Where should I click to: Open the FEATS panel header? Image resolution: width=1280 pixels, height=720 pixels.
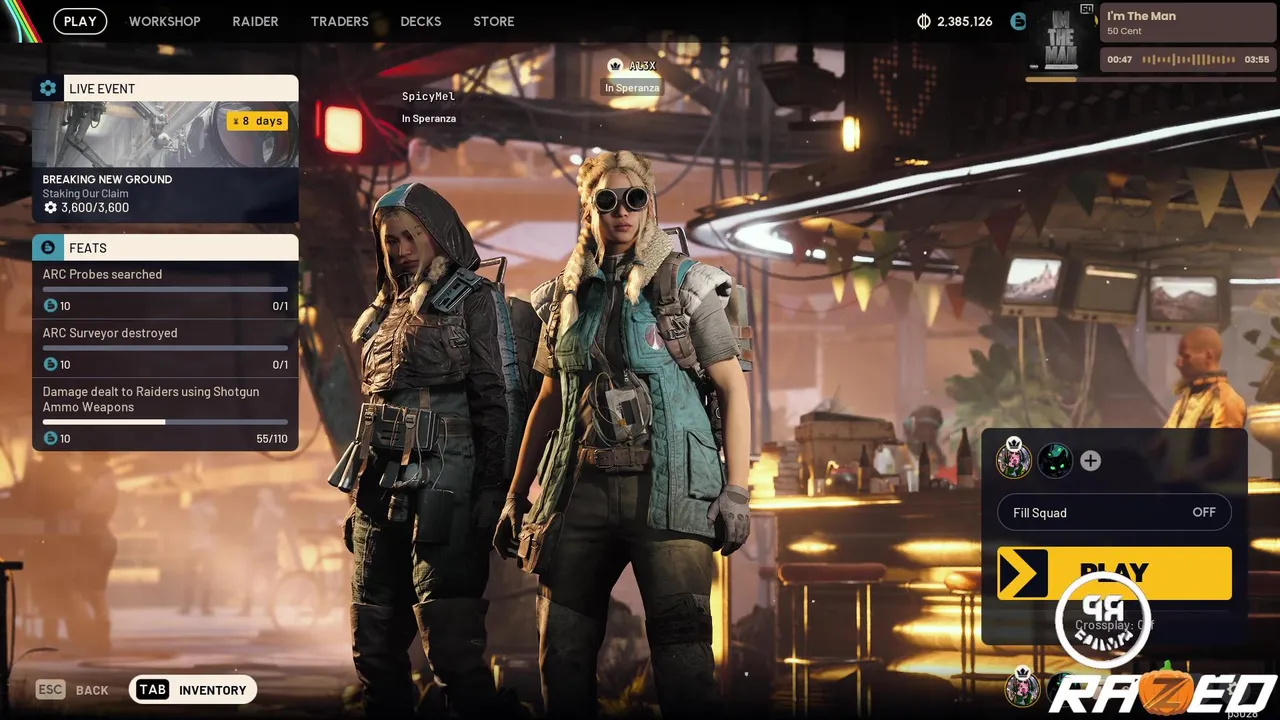pyautogui.click(x=165, y=247)
